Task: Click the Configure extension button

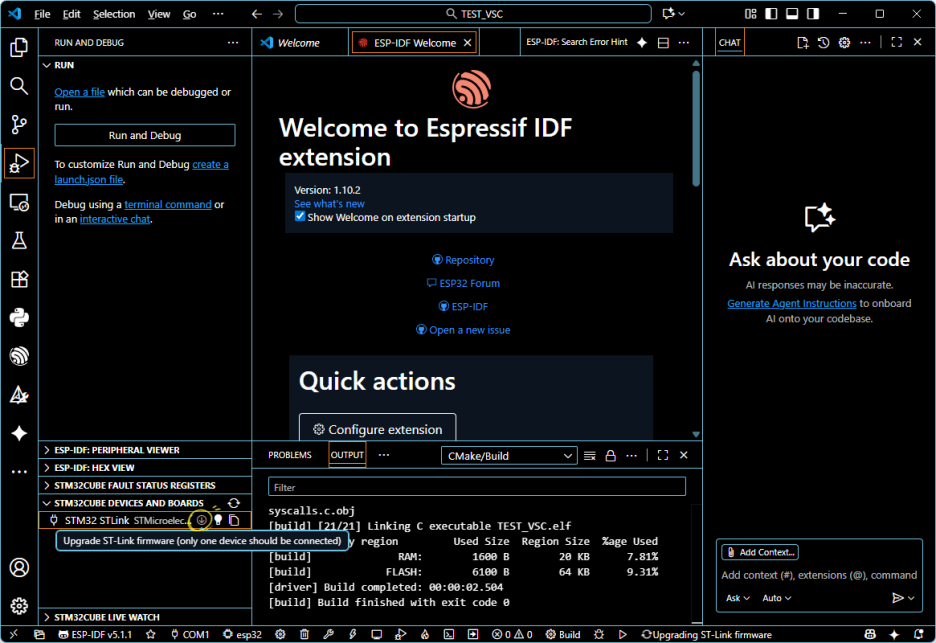Action: 378,429
